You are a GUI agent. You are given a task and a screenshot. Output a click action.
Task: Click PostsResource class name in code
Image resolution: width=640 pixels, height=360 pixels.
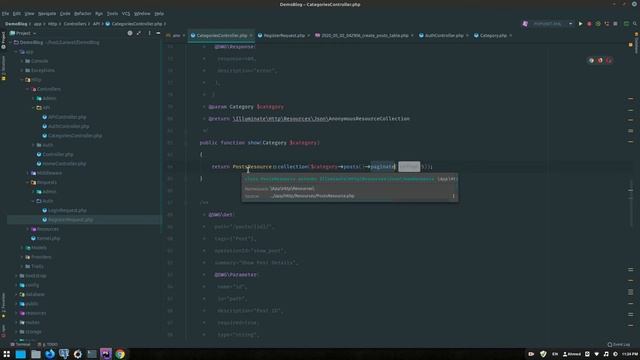pos(252,167)
